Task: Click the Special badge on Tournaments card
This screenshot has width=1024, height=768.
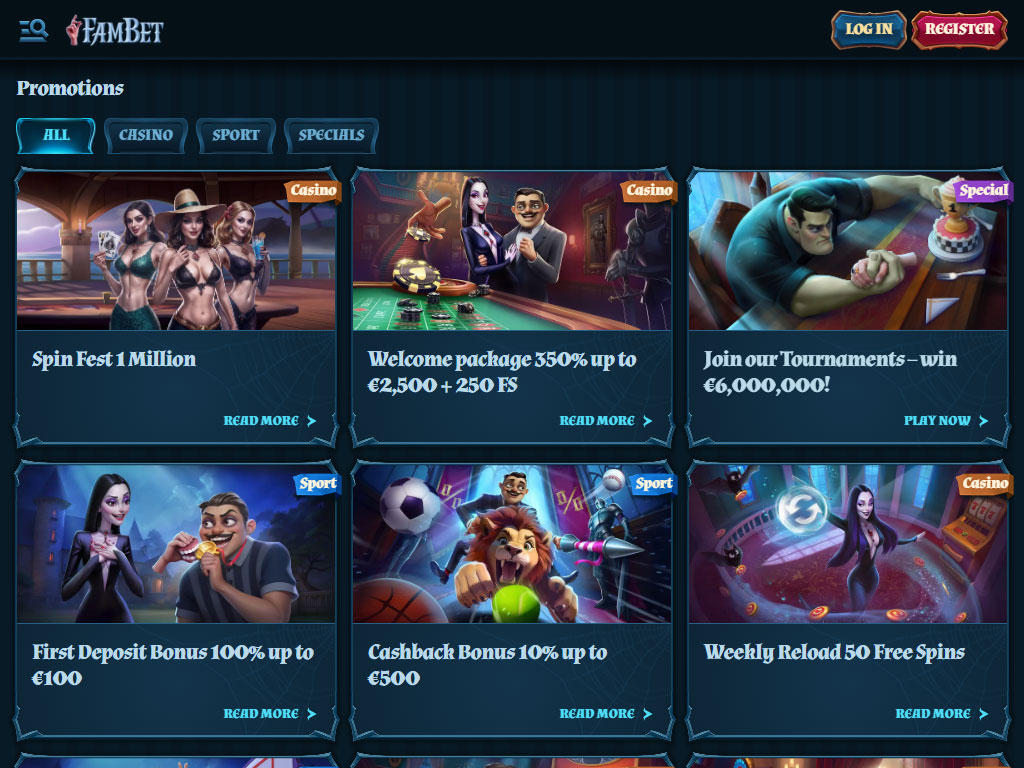Action: tap(983, 190)
